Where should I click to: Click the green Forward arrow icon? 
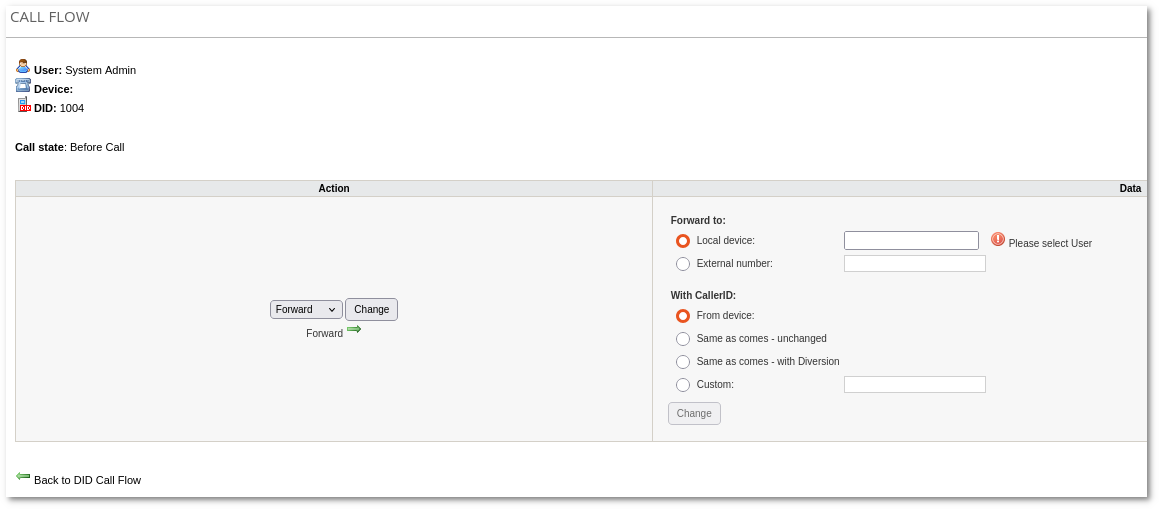[x=354, y=329]
